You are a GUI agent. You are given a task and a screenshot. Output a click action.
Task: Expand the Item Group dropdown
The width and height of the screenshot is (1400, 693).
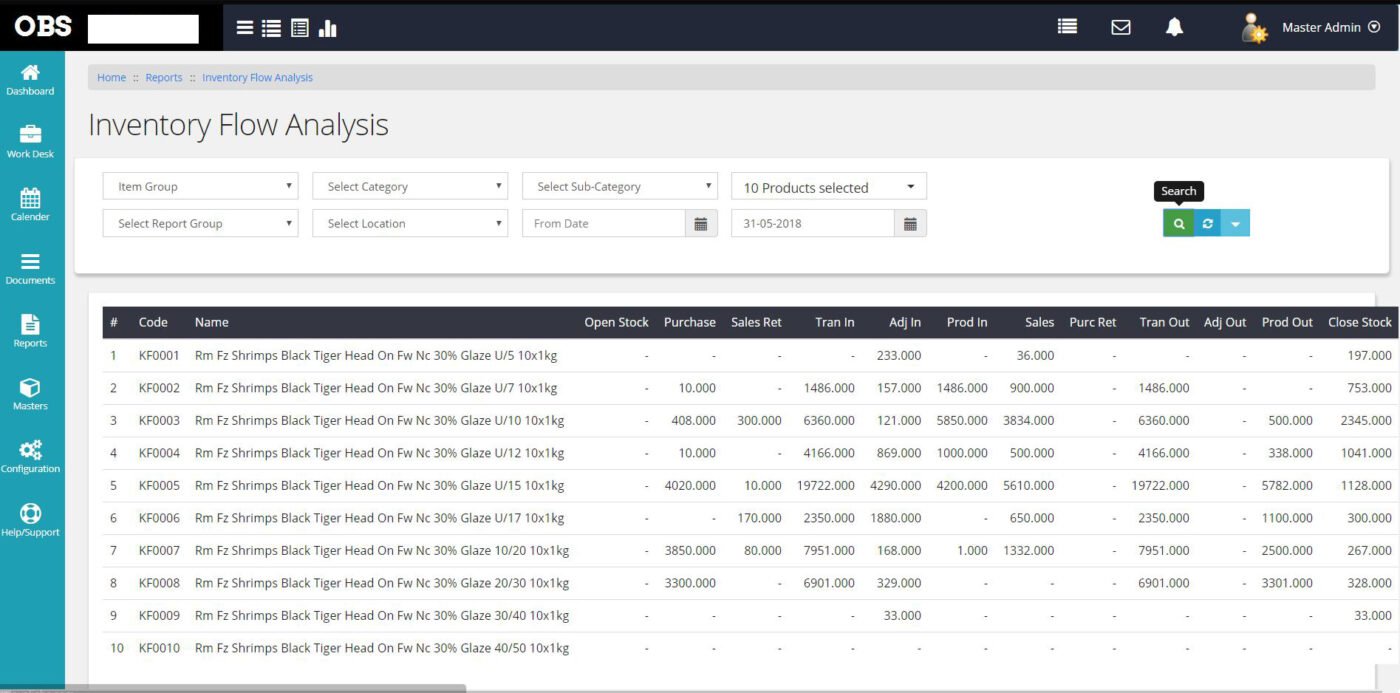(200, 187)
